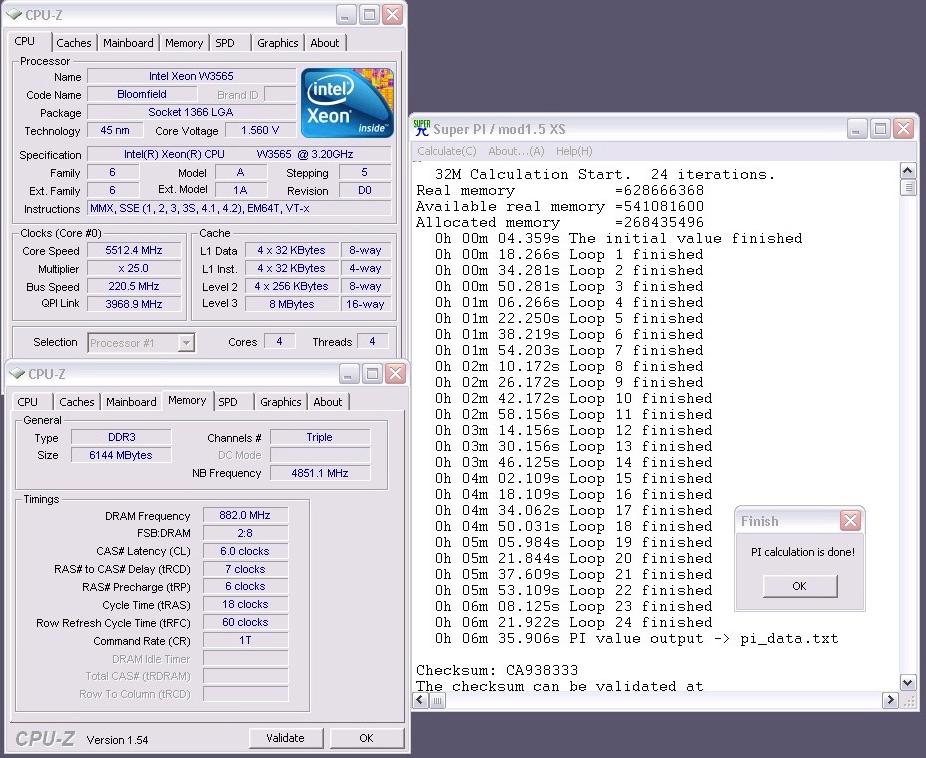Click the Super PI horizontal scrollbar thumb
This screenshot has height=758, width=926.
(x=437, y=701)
